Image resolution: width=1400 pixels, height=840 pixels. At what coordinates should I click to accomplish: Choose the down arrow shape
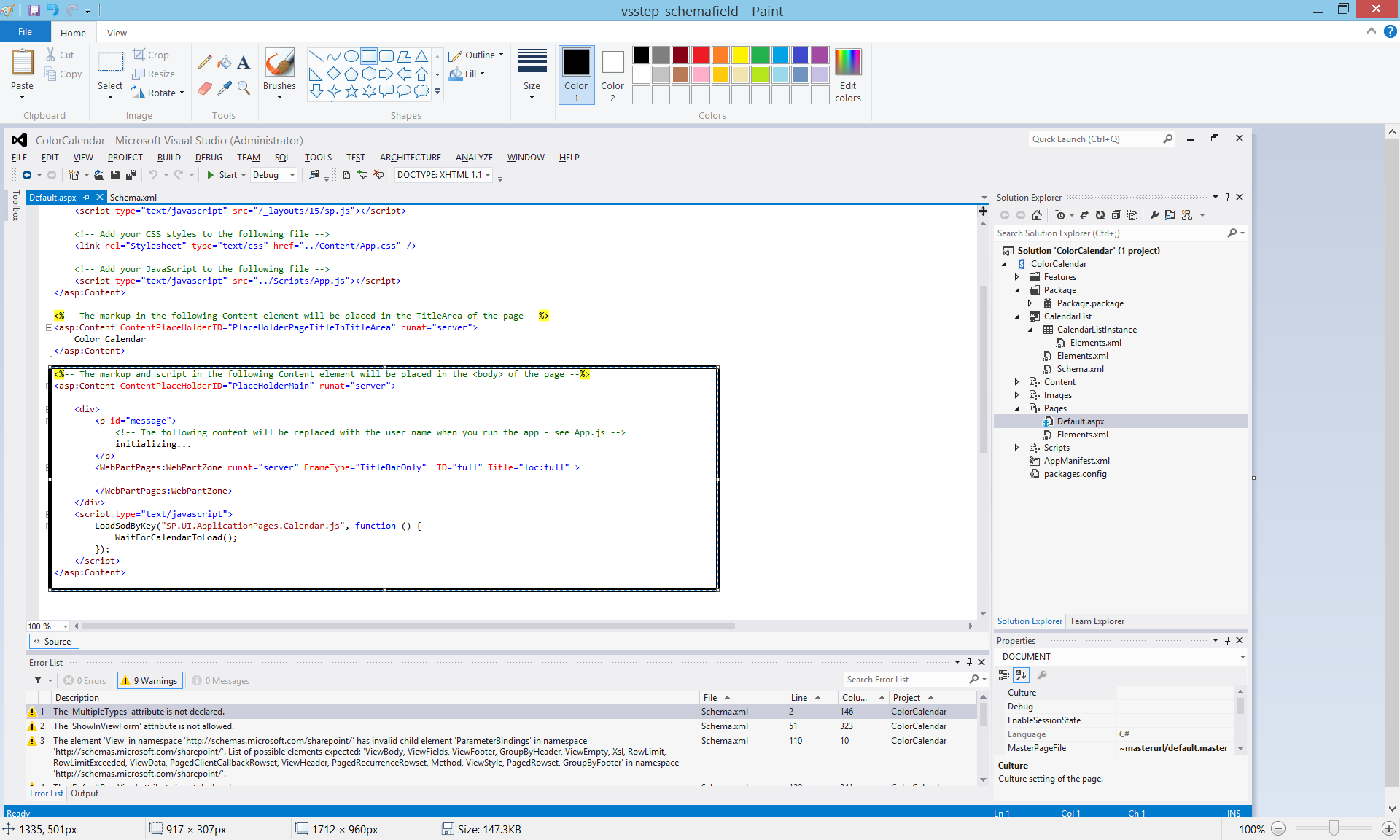[316, 91]
